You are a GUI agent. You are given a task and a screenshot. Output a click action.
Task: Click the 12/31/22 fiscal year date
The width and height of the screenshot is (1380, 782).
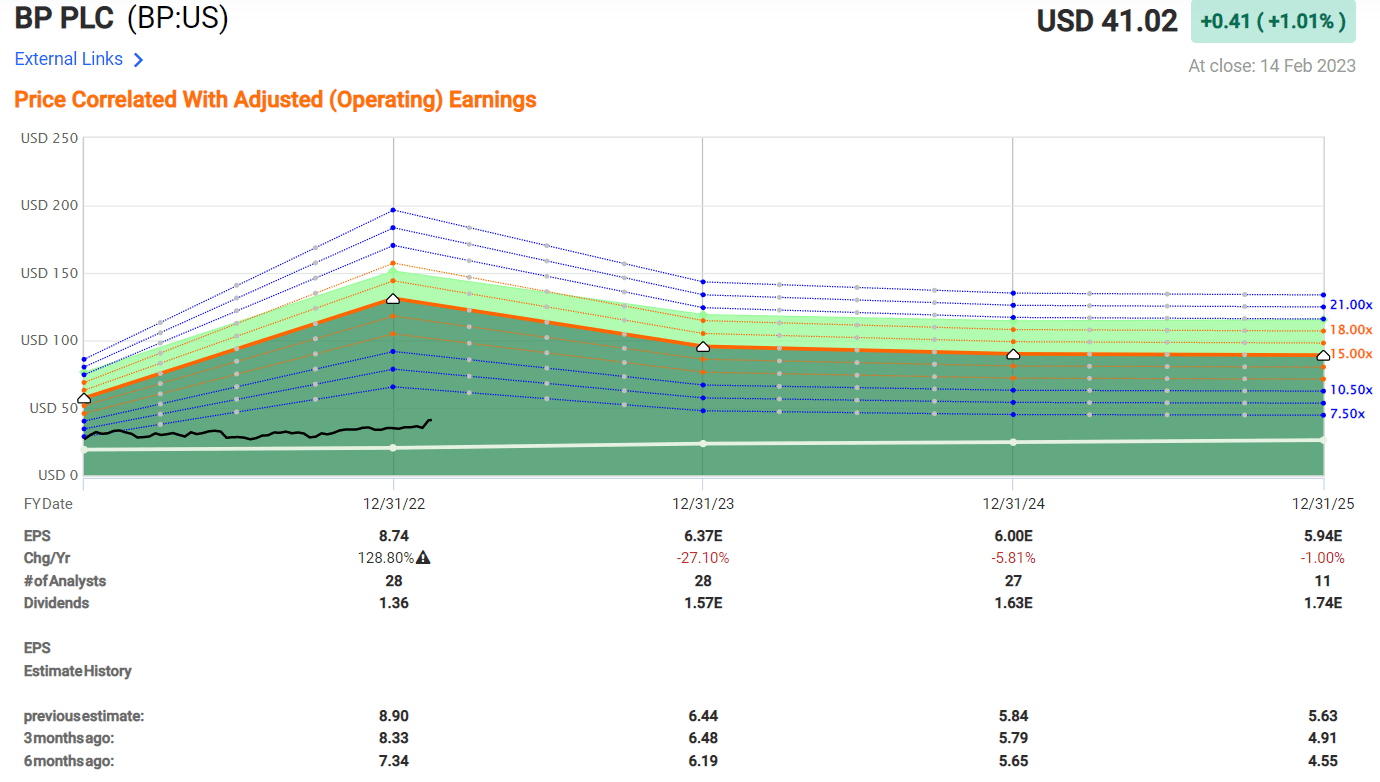tap(393, 504)
